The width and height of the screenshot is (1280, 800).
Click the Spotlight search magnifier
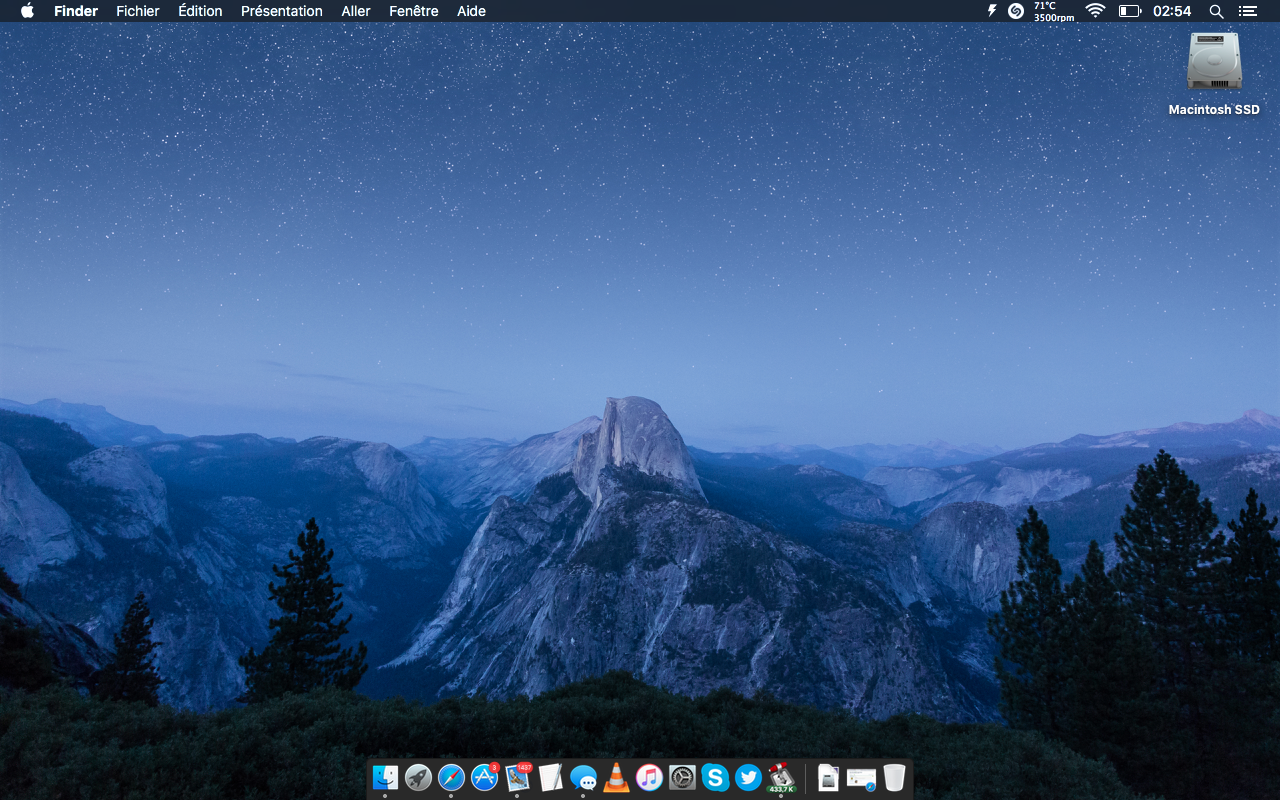(1216, 11)
